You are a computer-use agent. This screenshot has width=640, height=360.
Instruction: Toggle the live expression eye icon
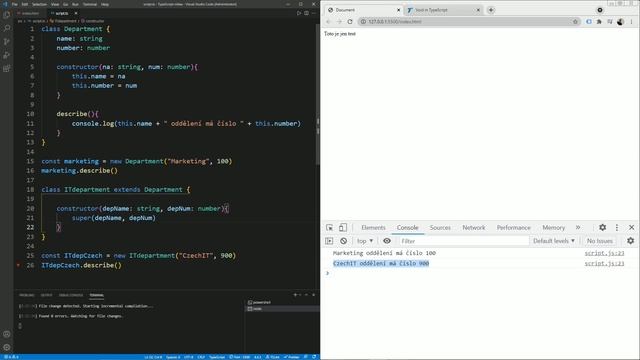pos(387,241)
